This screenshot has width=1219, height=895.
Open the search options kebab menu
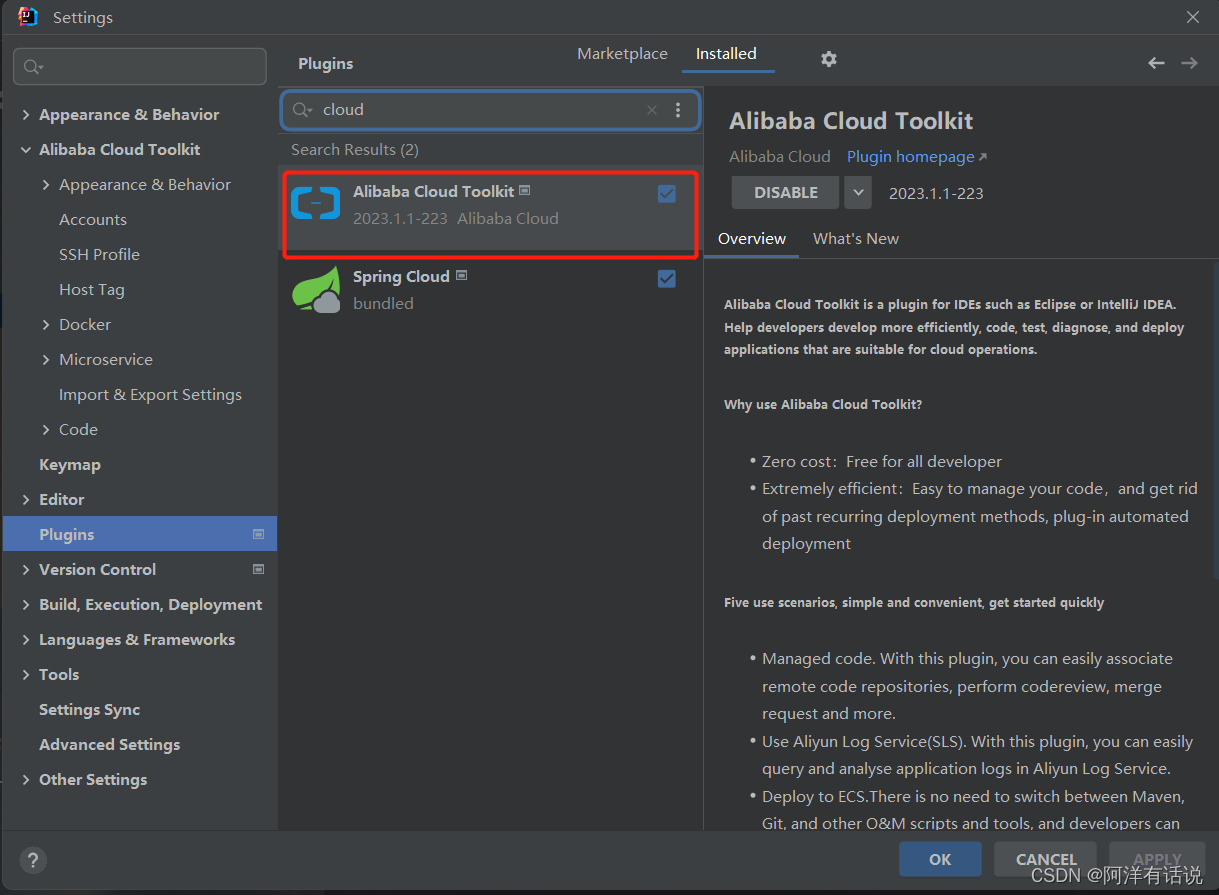click(x=678, y=110)
